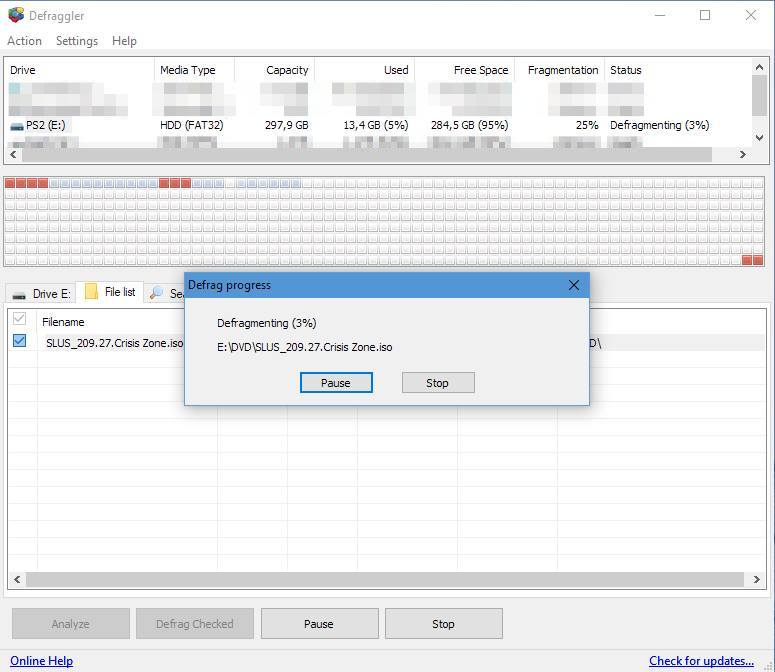Switch to the Drive E: tab
This screenshot has width=775, height=672.
[x=42, y=294]
